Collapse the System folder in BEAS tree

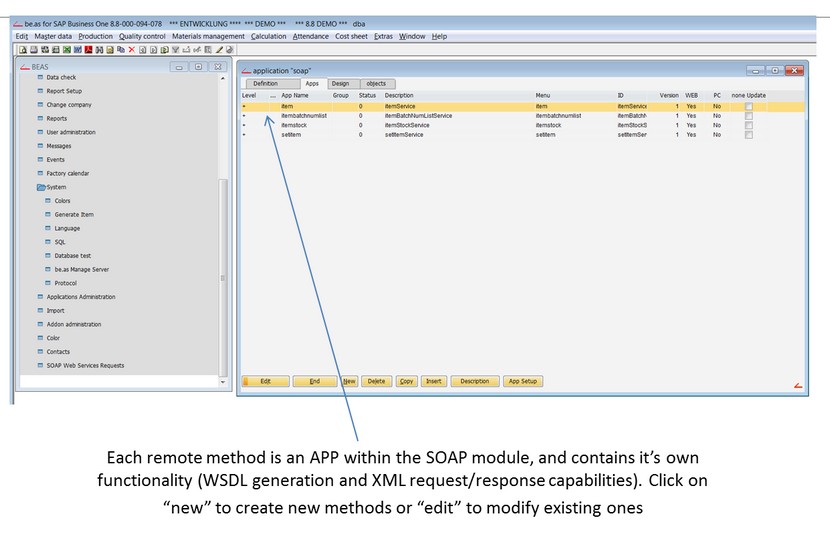41,187
